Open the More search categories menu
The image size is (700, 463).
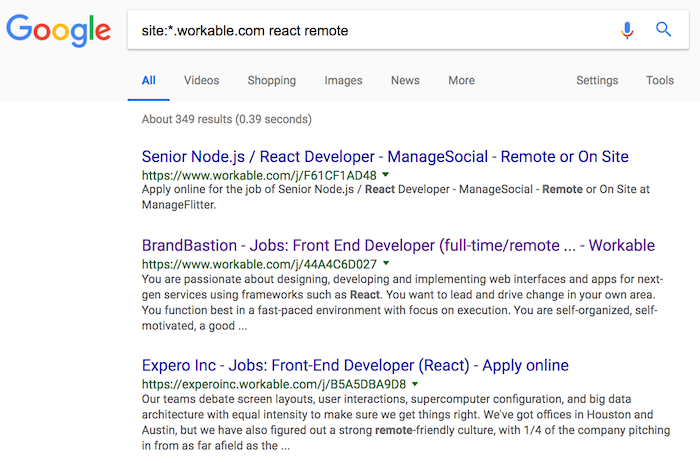[461, 80]
